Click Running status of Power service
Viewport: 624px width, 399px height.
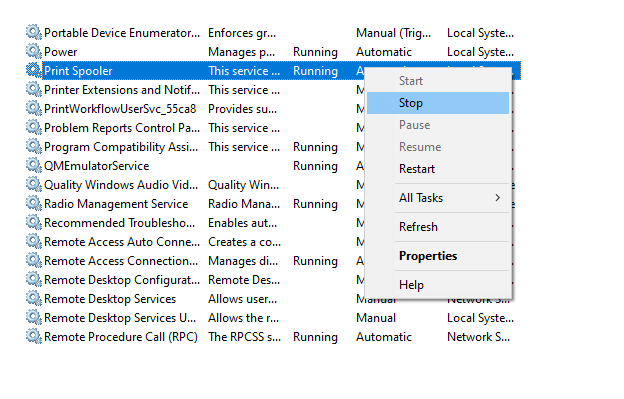click(315, 52)
